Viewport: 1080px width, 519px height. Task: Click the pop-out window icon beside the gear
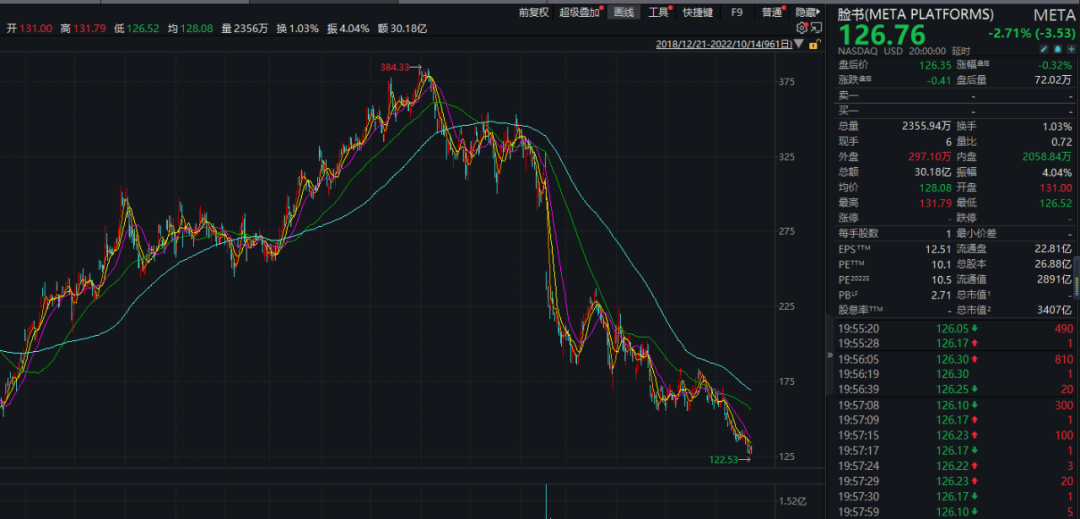pyautogui.click(x=816, y=28)
